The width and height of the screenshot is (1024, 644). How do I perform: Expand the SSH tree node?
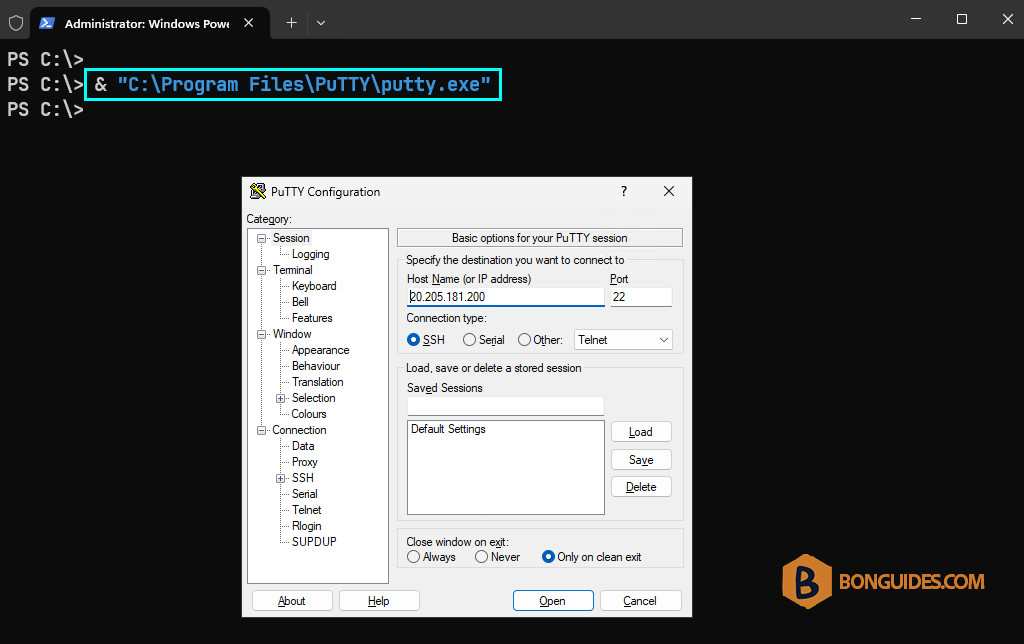280,478
